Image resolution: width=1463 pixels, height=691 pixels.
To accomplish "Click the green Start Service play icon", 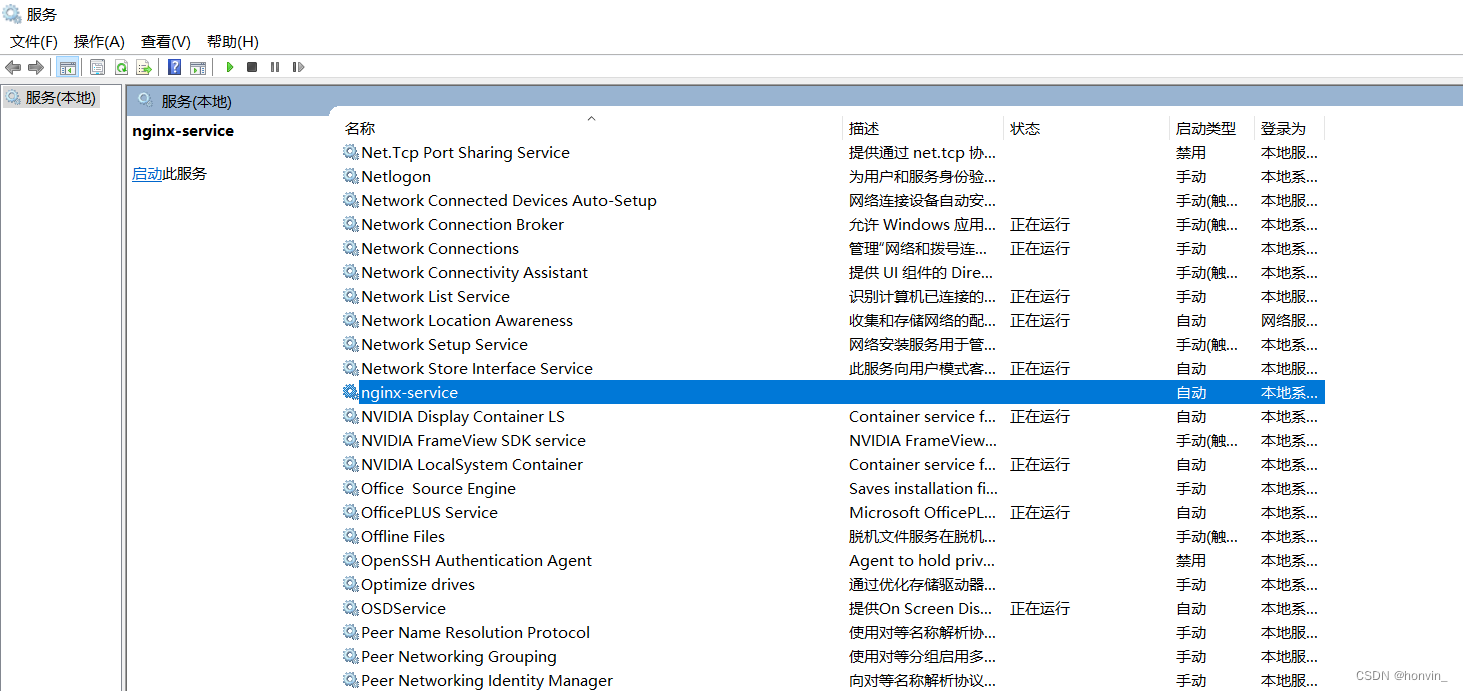I will coord(230,67).
